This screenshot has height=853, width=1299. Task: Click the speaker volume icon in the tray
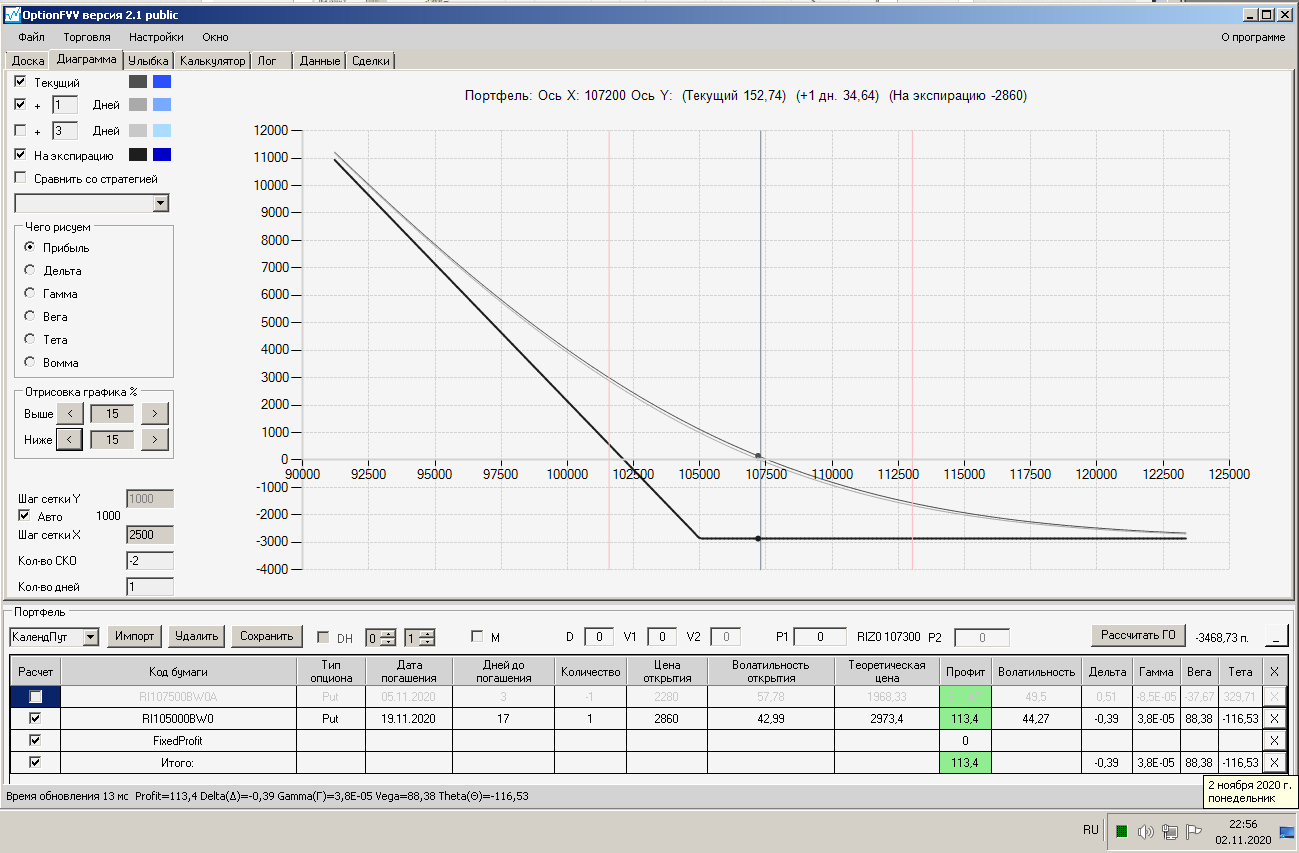1146,831
